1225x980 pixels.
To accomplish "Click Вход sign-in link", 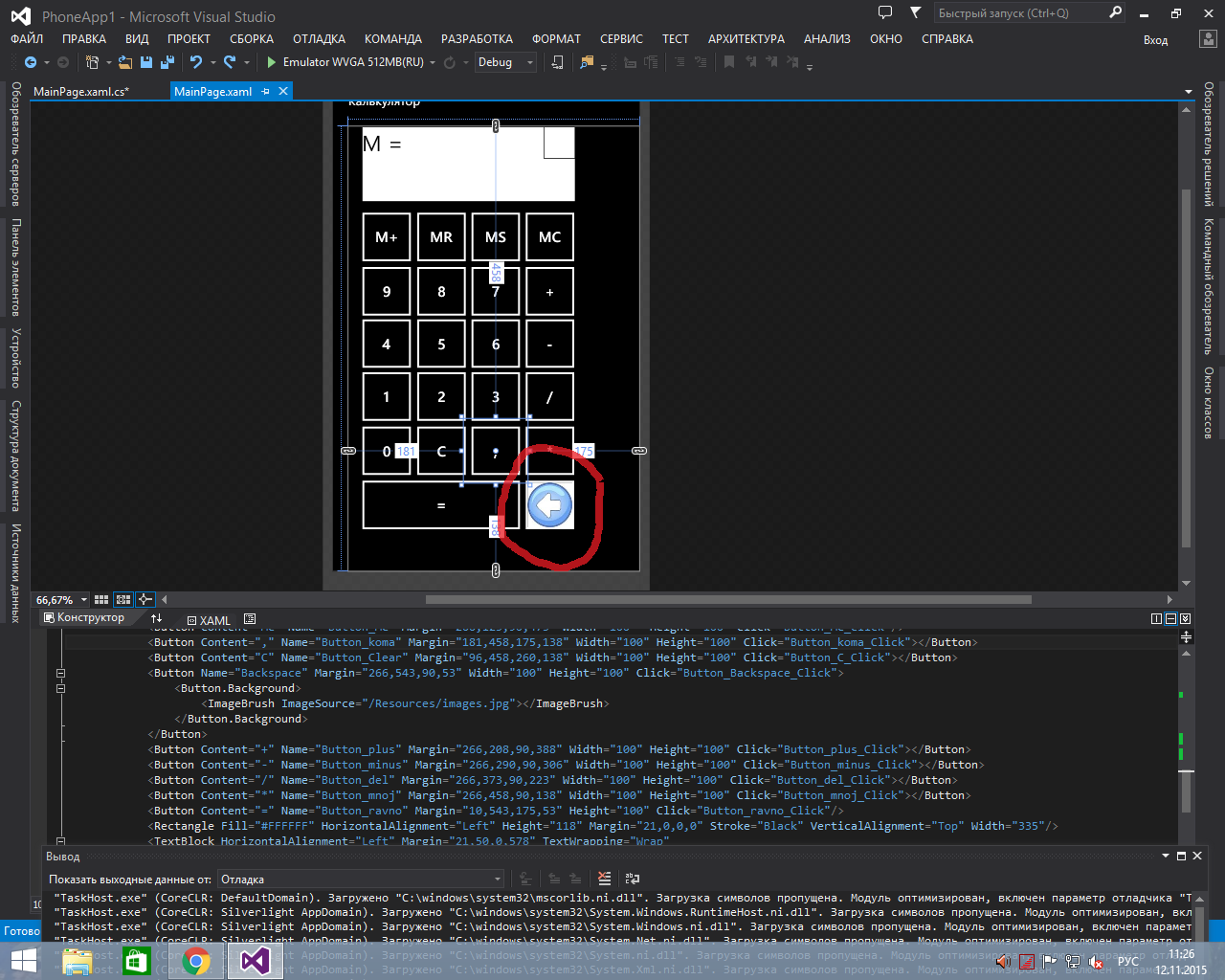I will click(x=1155, y=40).
